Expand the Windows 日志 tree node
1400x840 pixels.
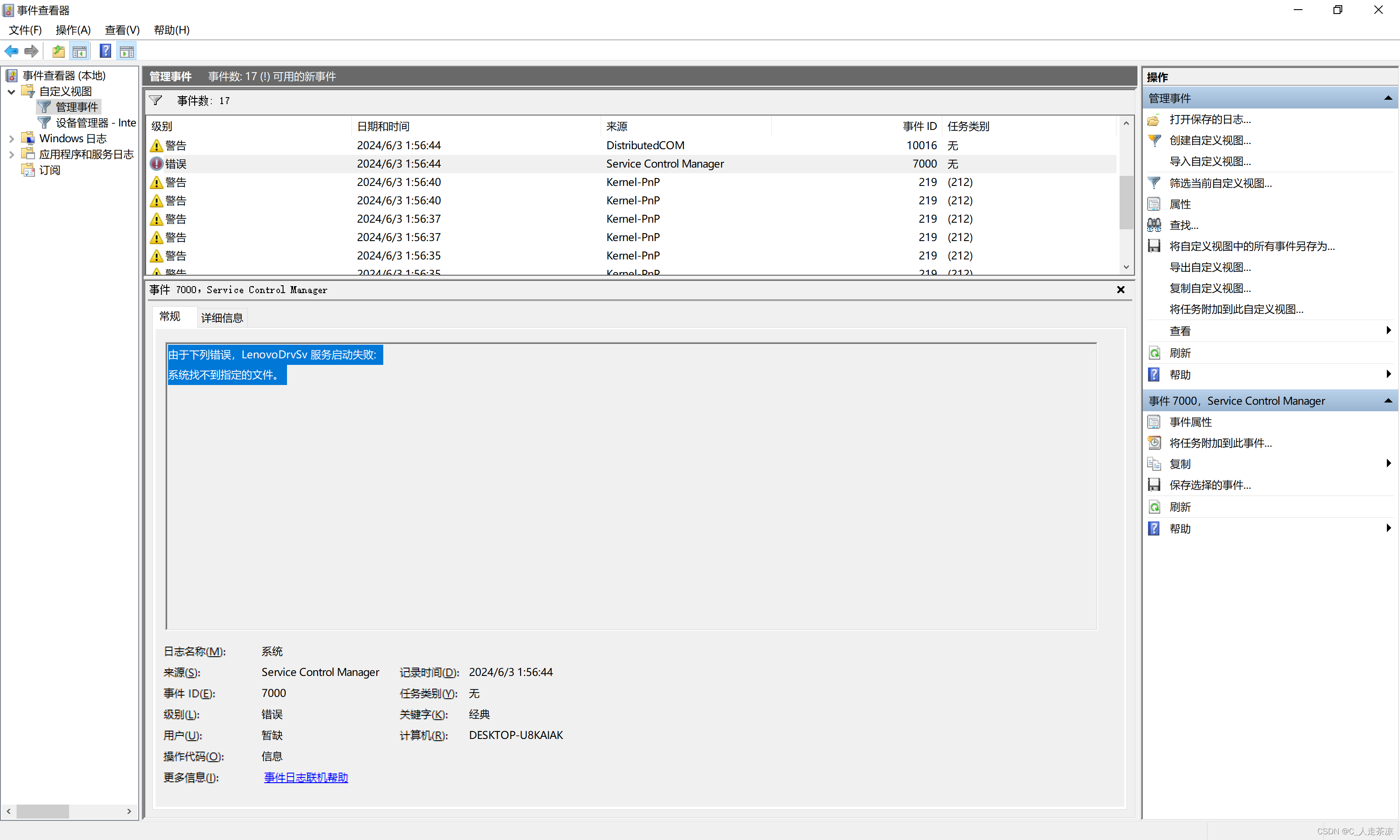pos(11,139)
